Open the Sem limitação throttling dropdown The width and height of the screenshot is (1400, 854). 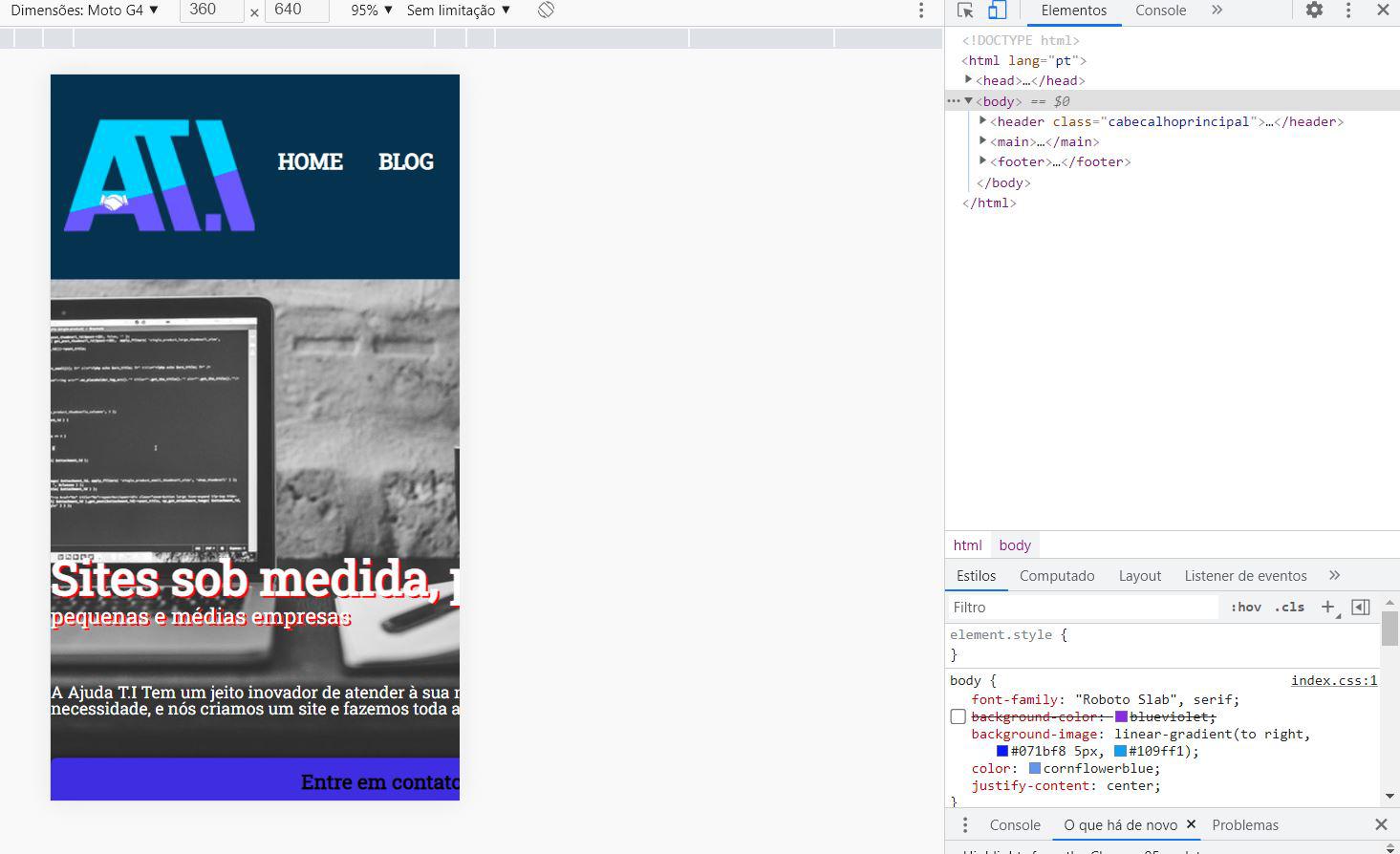click(459, 11)
